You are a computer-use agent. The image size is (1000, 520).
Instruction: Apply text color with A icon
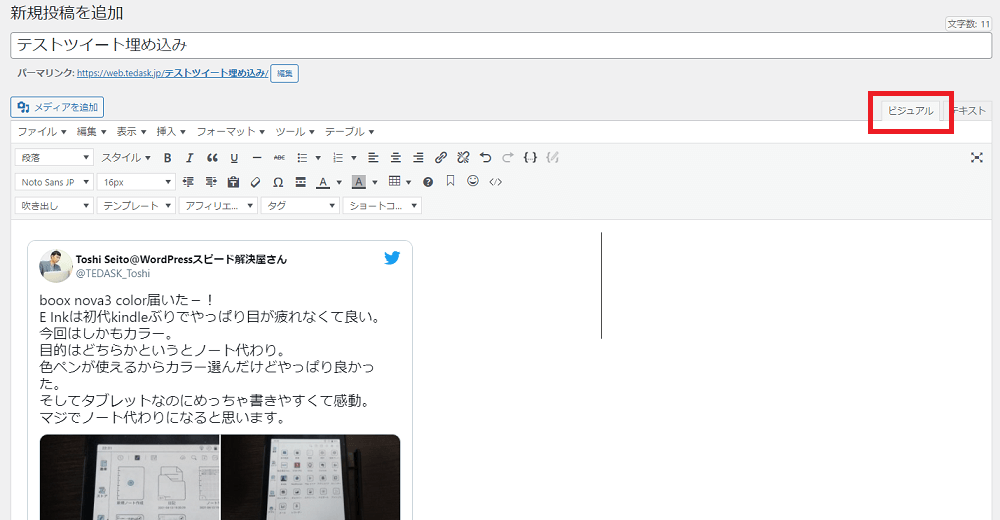[x=323, y=182]
